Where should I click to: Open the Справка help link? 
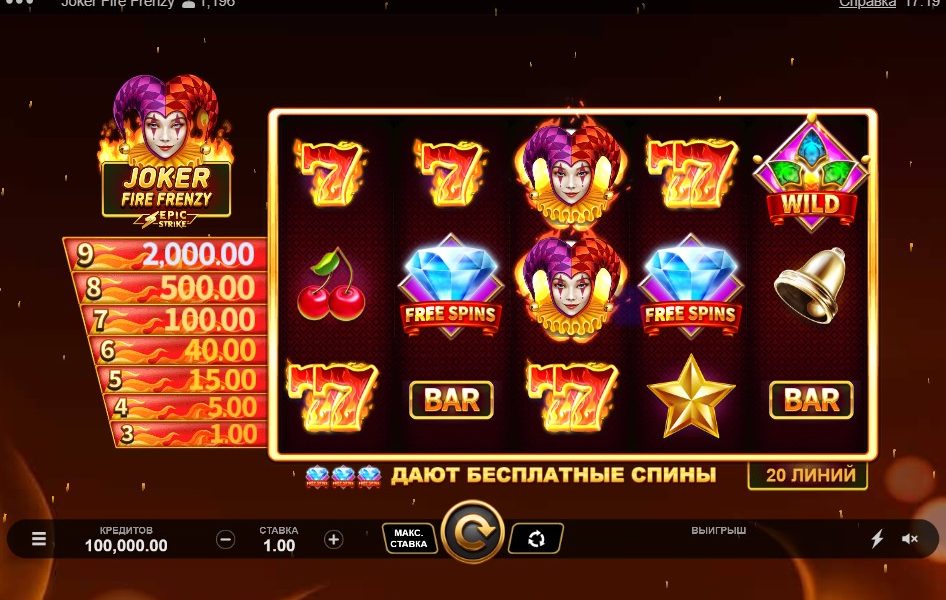(x=868, y=4)
